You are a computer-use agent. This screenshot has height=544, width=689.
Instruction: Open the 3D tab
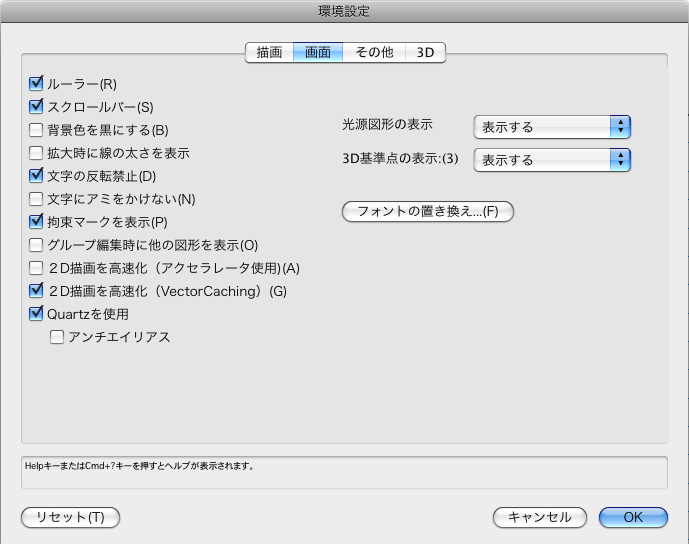[425, 53]
